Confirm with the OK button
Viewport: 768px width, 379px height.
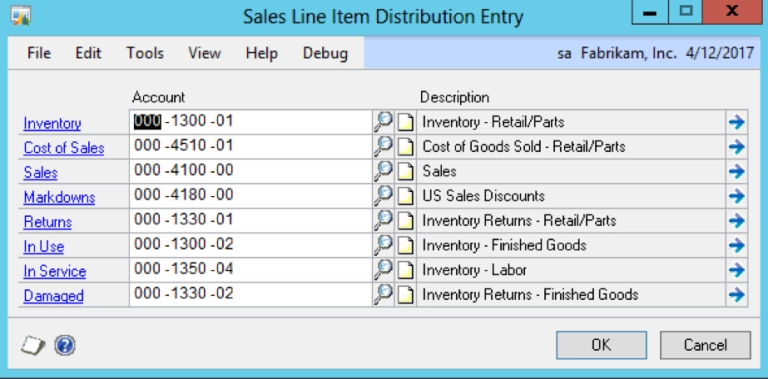pyautogui.click(x=601, y=345)
